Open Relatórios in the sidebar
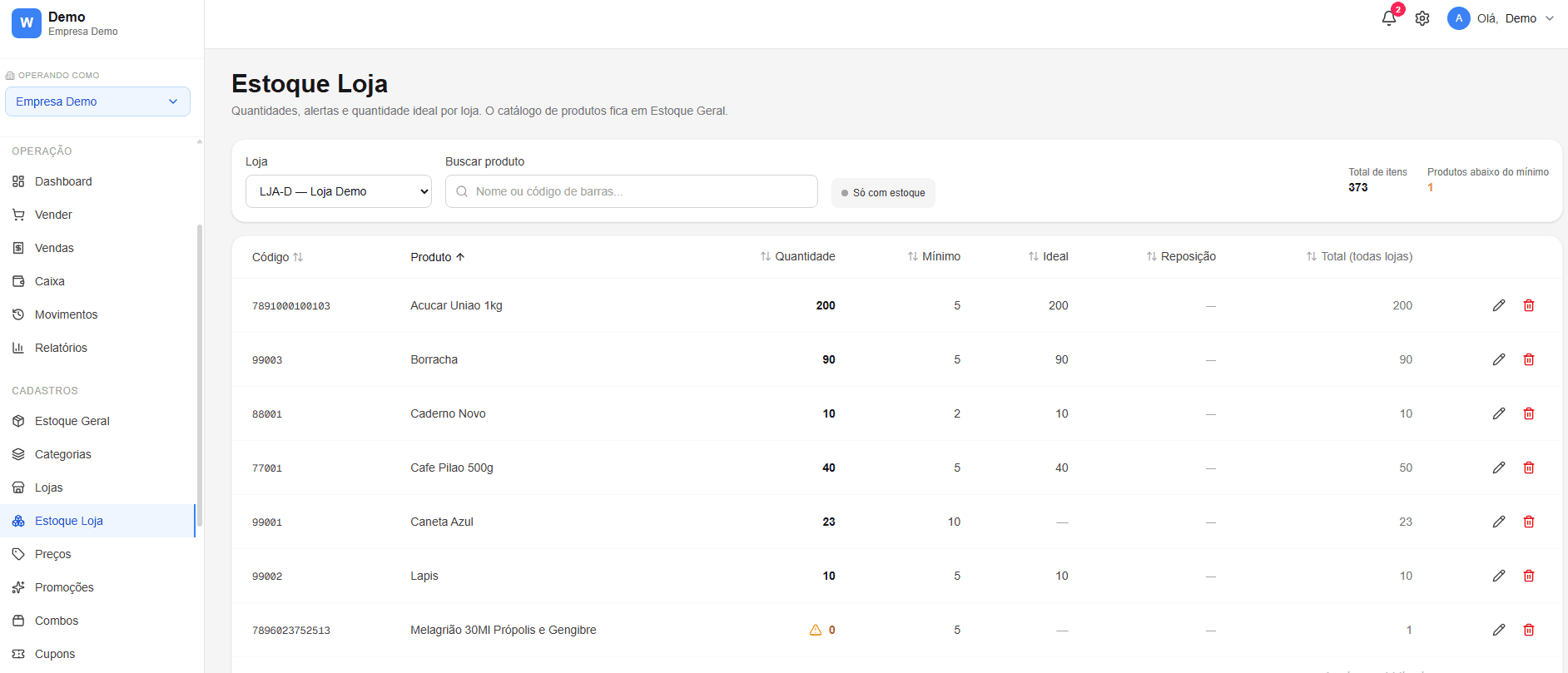 (x=97, y=348)
